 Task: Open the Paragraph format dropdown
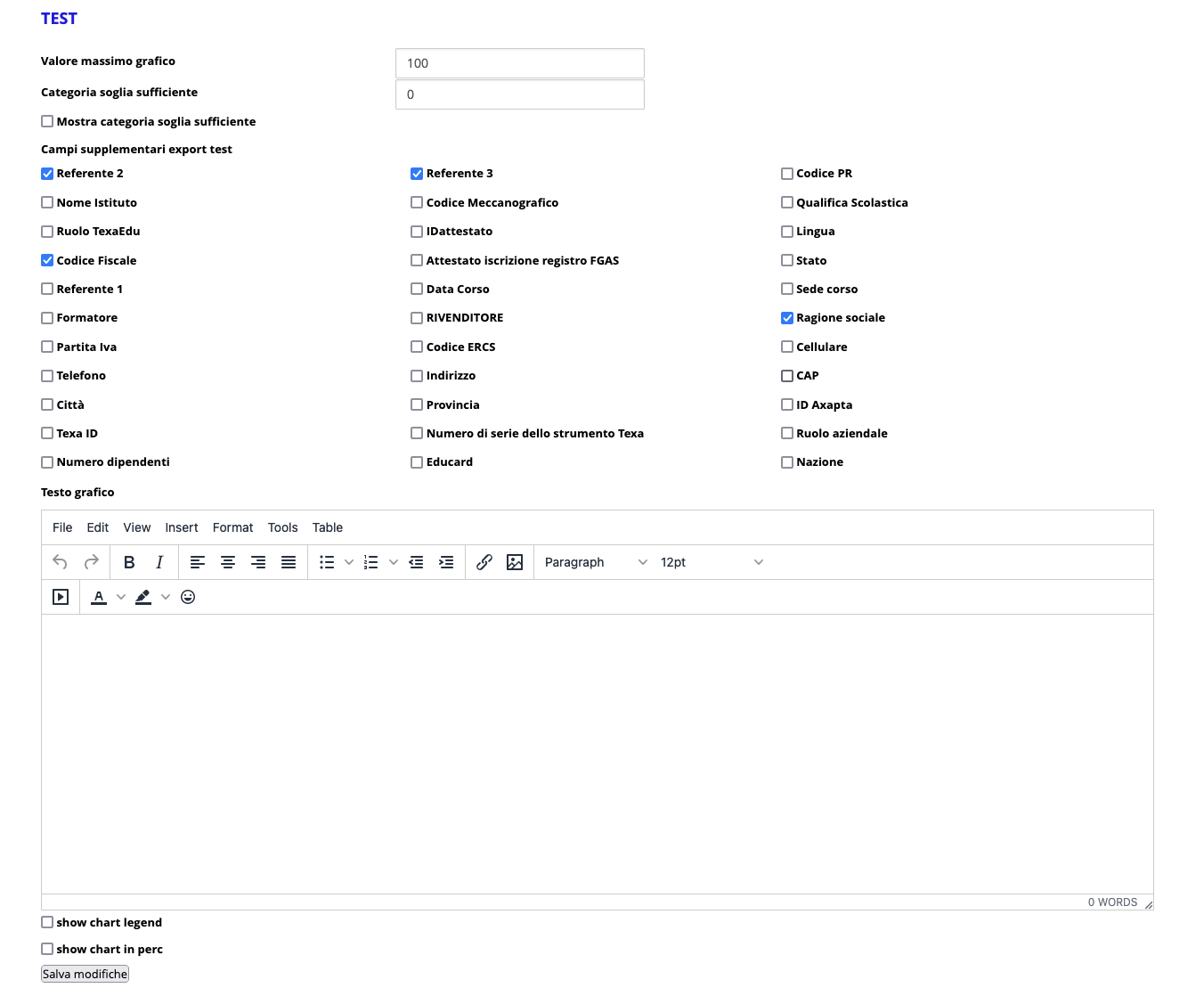[595, 562]
